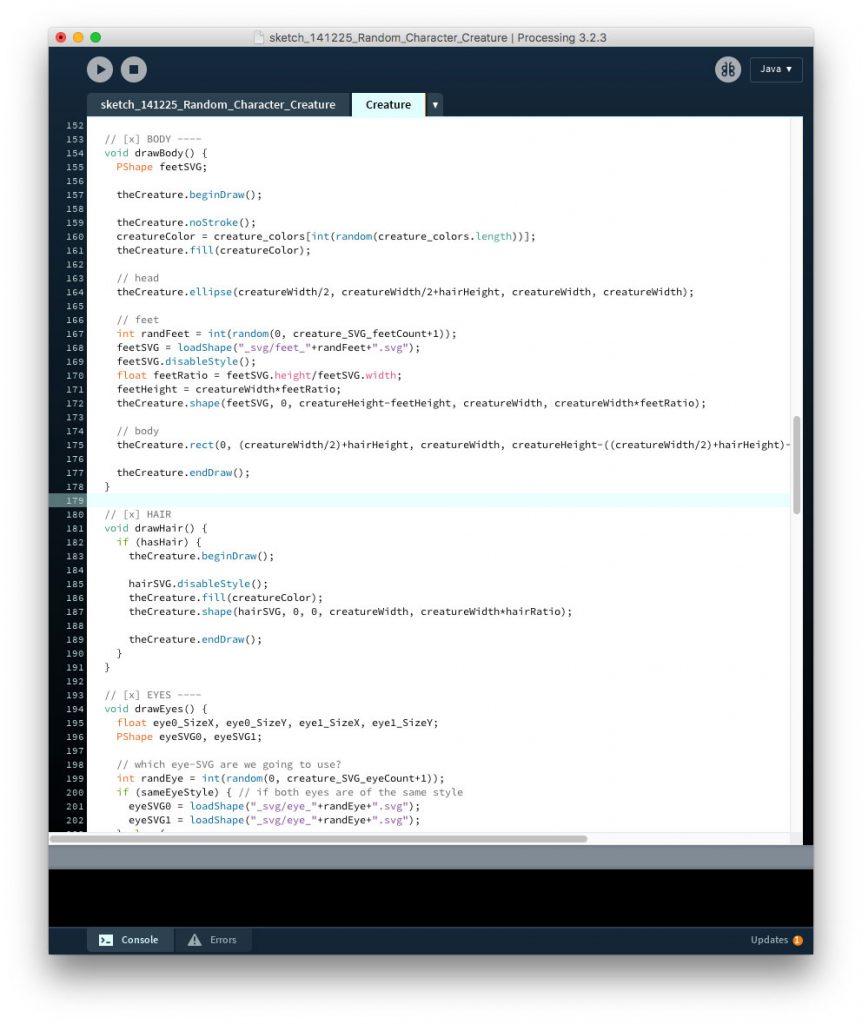Click the orange updates count badge

(x=797, y=941)
